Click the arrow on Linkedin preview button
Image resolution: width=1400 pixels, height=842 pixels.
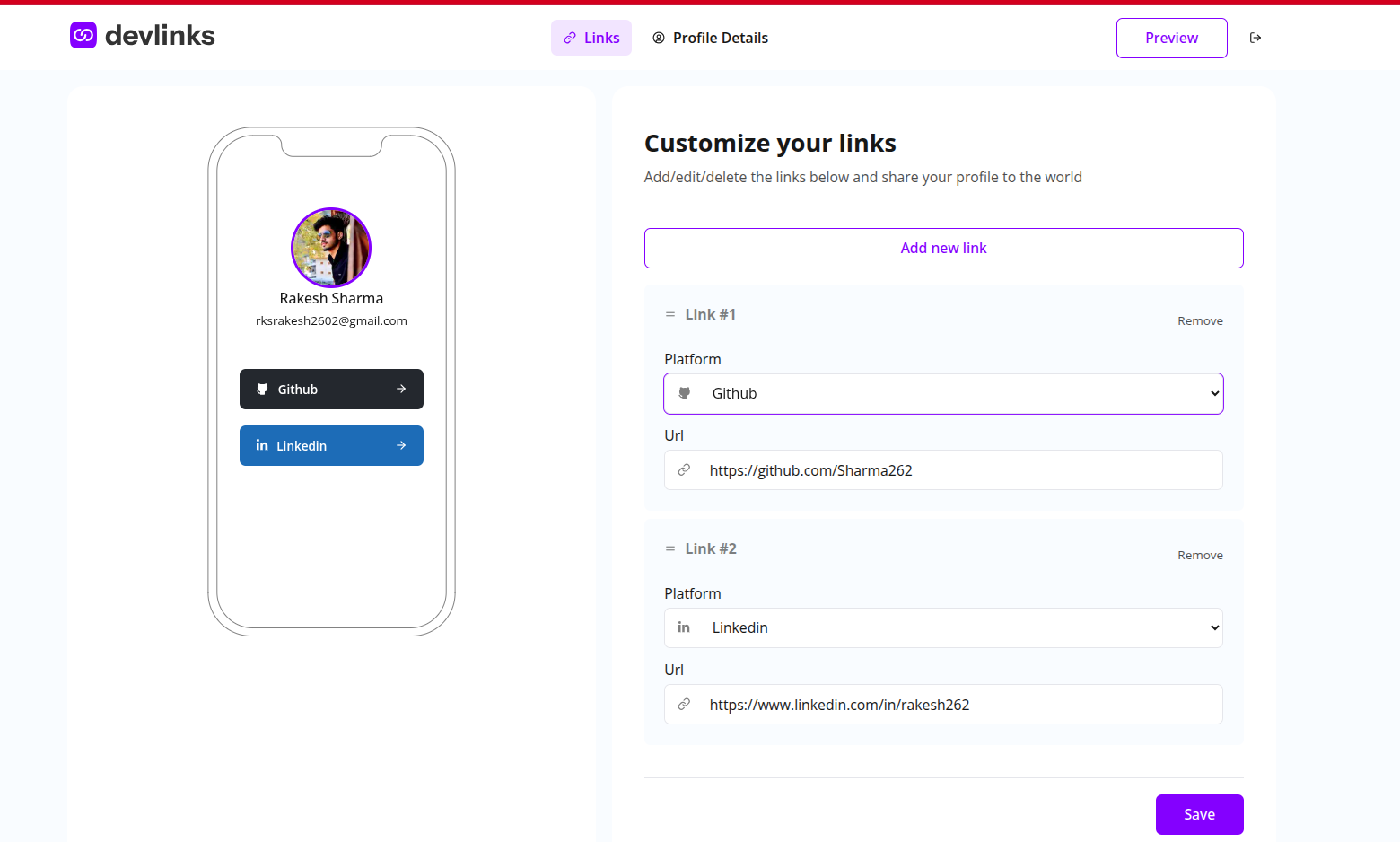(x=401, y=445)
